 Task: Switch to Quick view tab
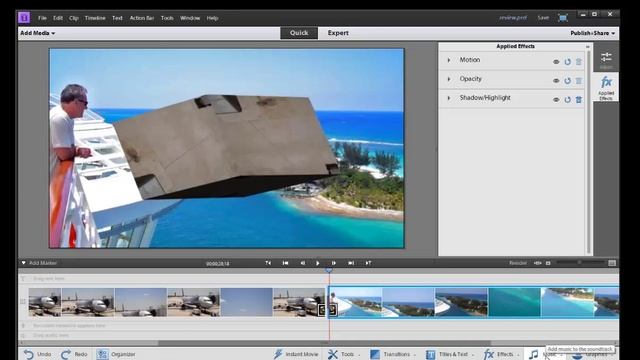tap(299, 33)
